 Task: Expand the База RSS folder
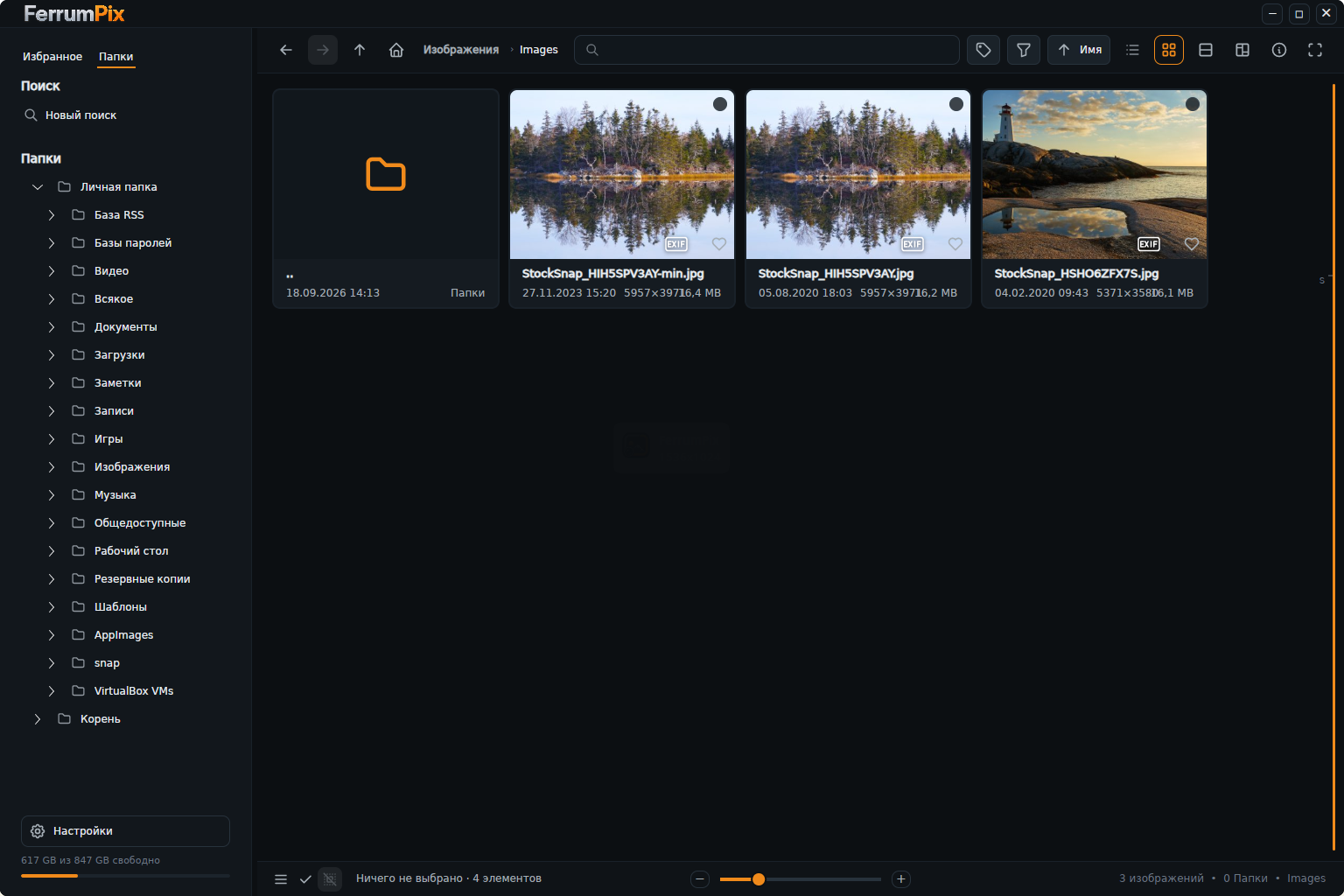click(x=52, y=215)
